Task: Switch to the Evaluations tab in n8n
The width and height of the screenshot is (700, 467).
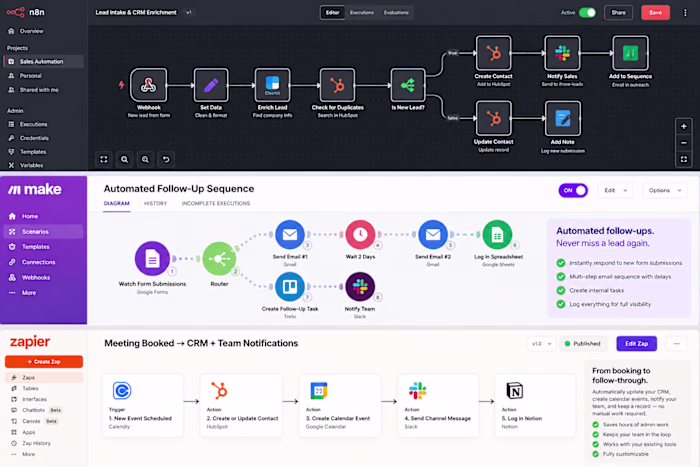Action: tap(396, 13)
